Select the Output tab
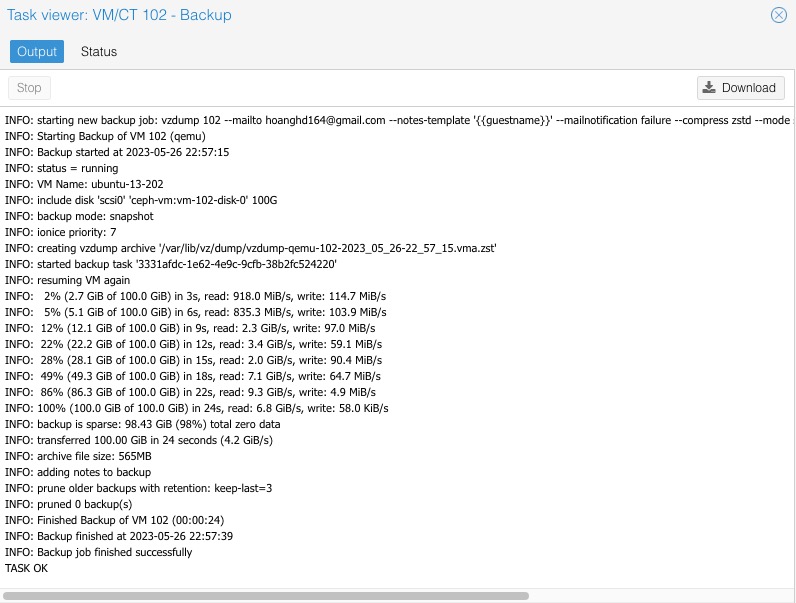This screenshot has height=603, width=796. [37, 51]
